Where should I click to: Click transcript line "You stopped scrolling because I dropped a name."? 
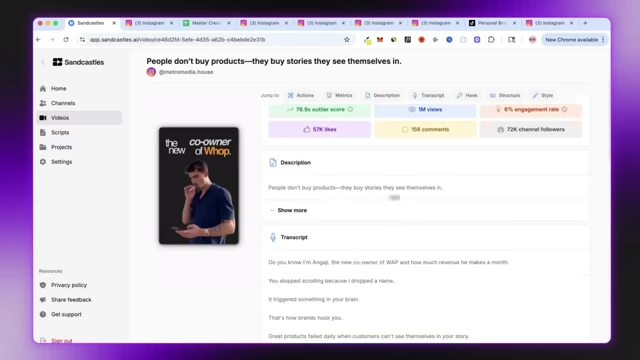[x=331, y=281]
